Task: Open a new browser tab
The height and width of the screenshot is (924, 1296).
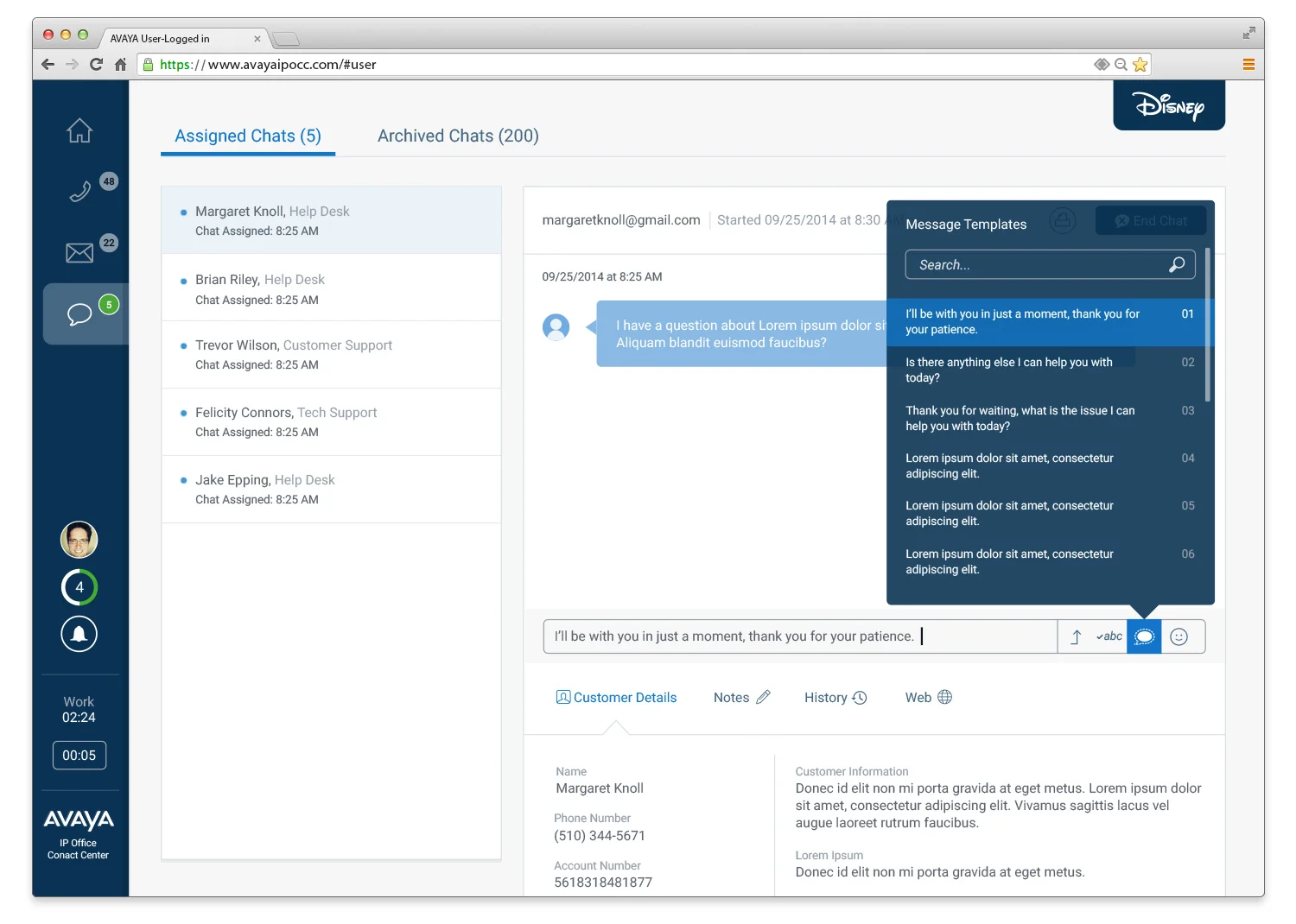Action: point(285,39)
